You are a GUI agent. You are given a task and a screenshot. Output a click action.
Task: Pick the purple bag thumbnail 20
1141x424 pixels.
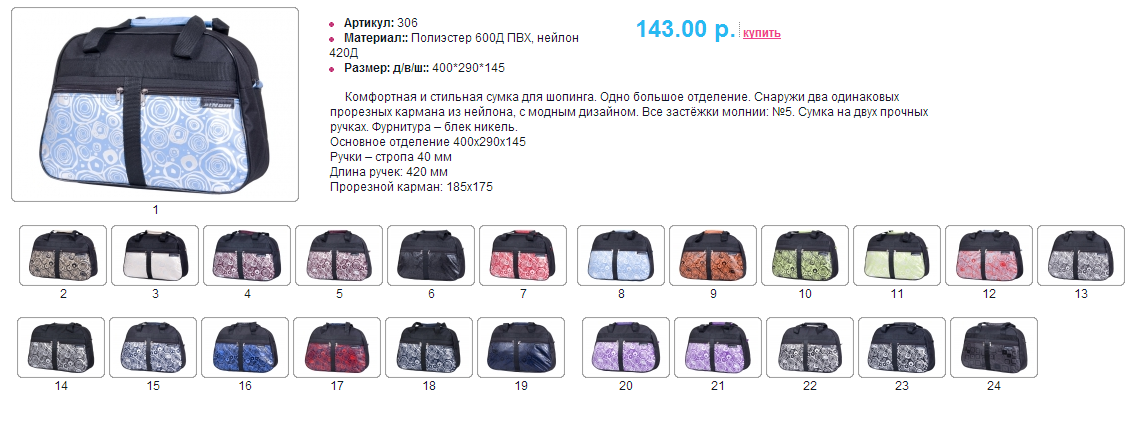626,348
